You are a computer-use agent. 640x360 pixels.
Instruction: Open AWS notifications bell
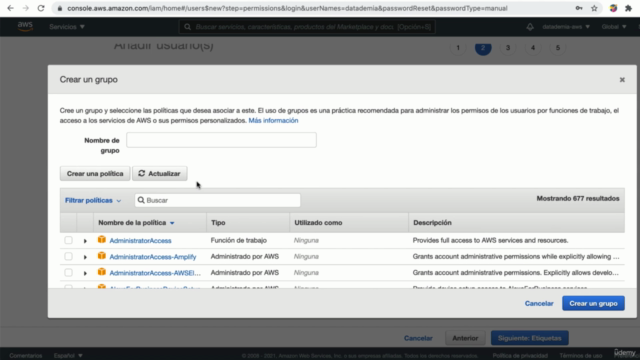pos(530,27)
